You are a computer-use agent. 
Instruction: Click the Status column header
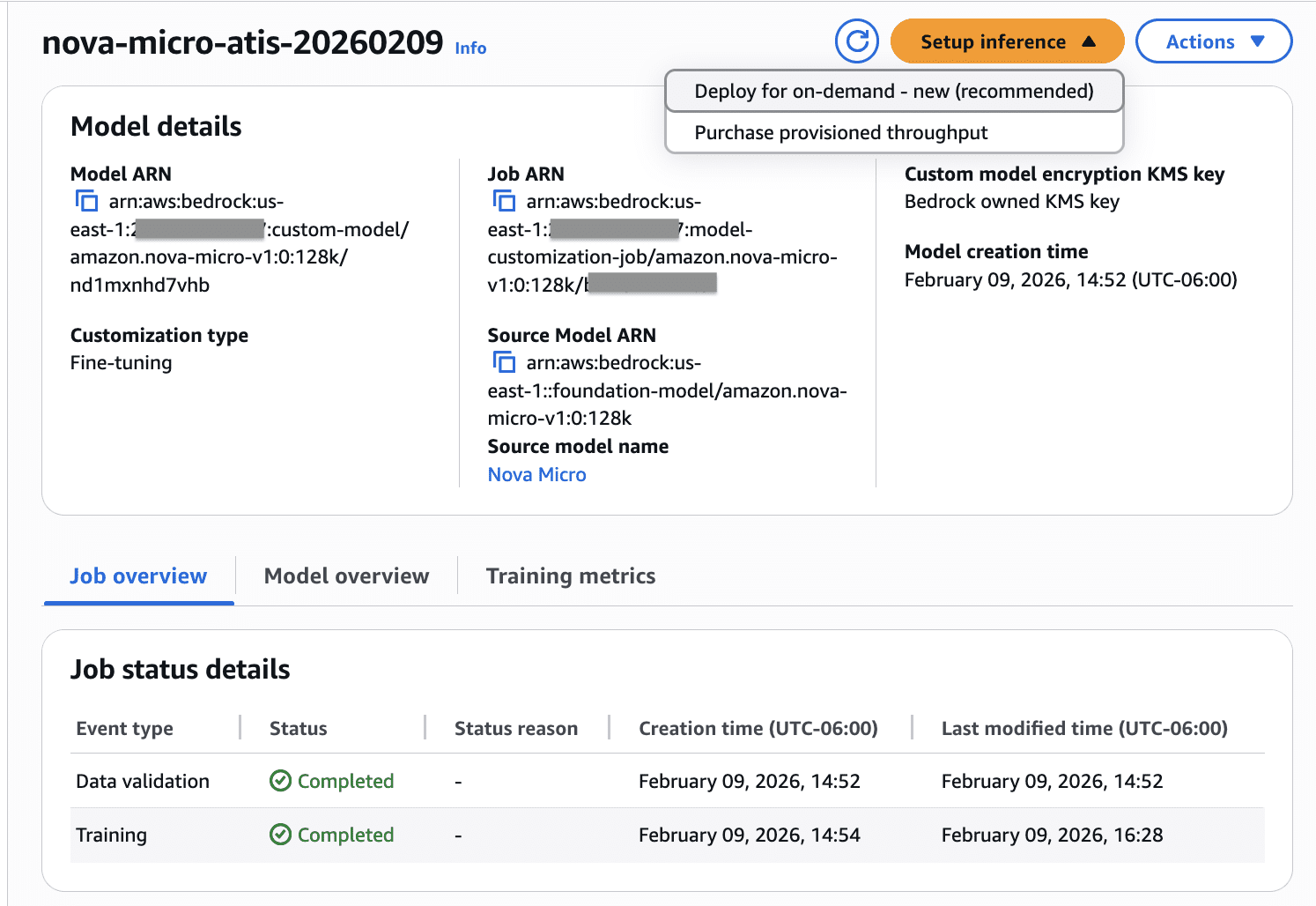point(298,728)
